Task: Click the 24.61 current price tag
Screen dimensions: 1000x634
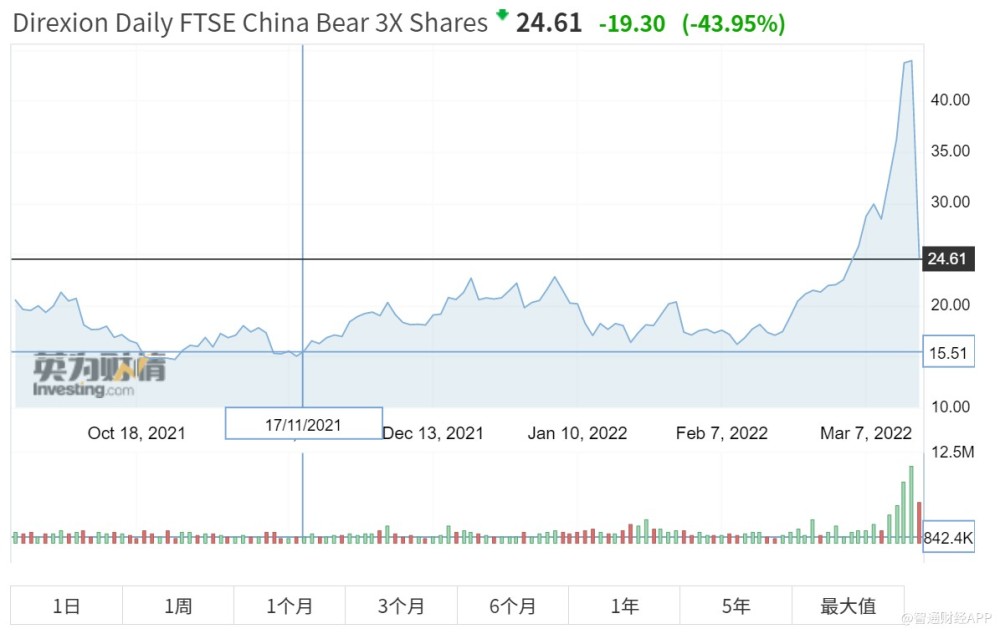Action: [946, 259]
